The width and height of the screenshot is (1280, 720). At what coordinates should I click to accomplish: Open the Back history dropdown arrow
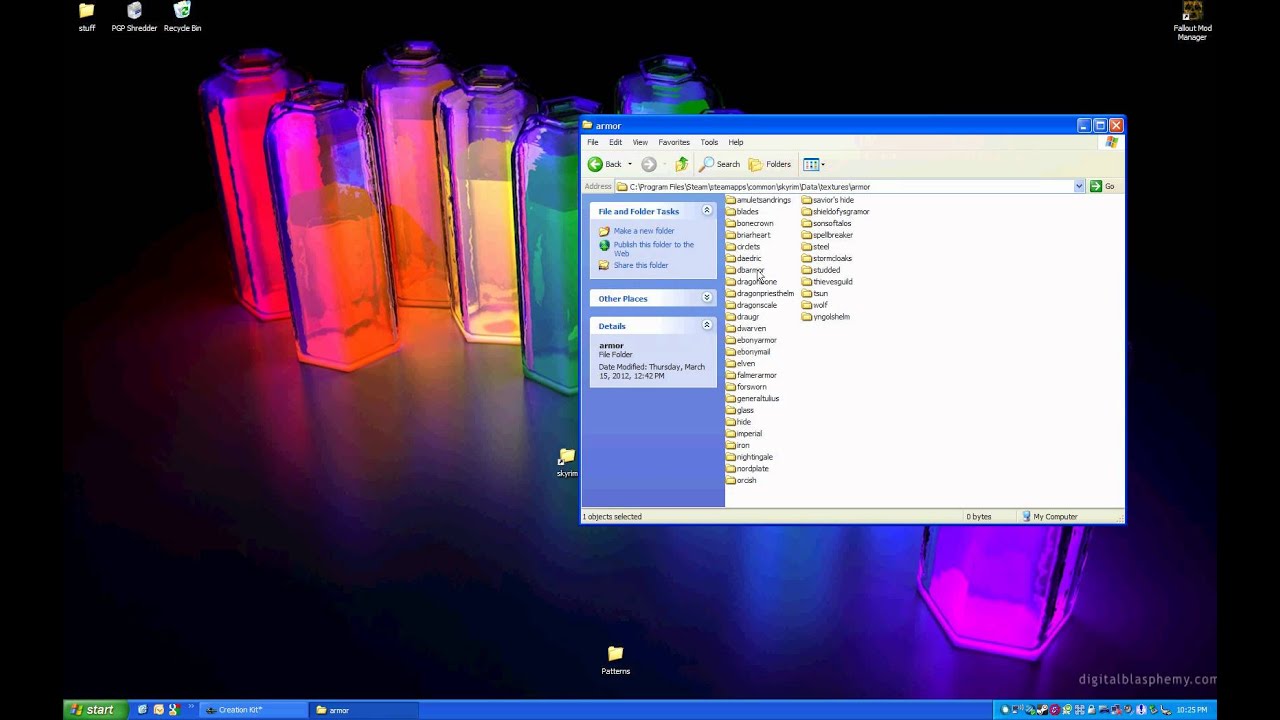tap(629, 164)
